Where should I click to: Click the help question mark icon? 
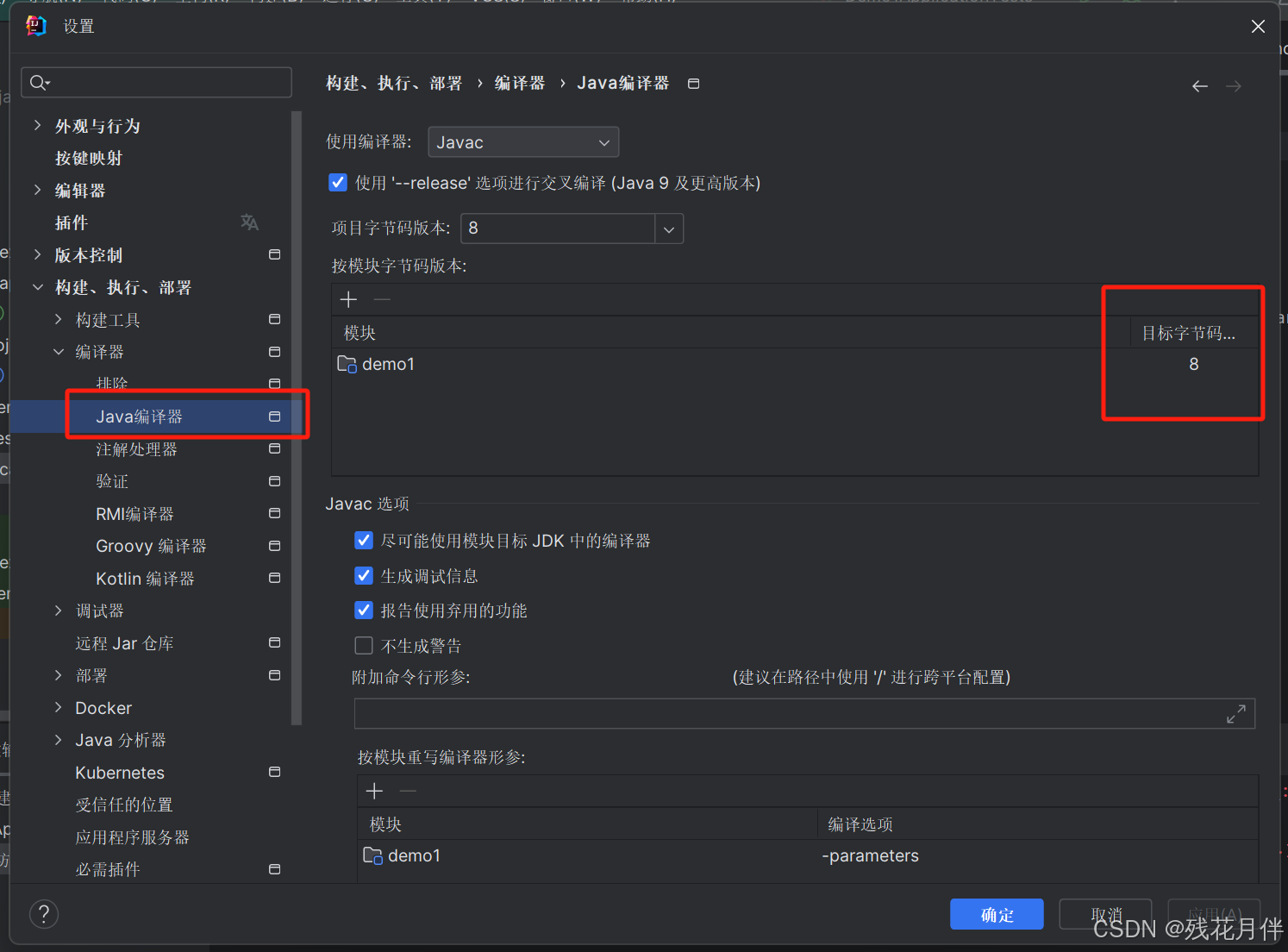click(44, 913)
